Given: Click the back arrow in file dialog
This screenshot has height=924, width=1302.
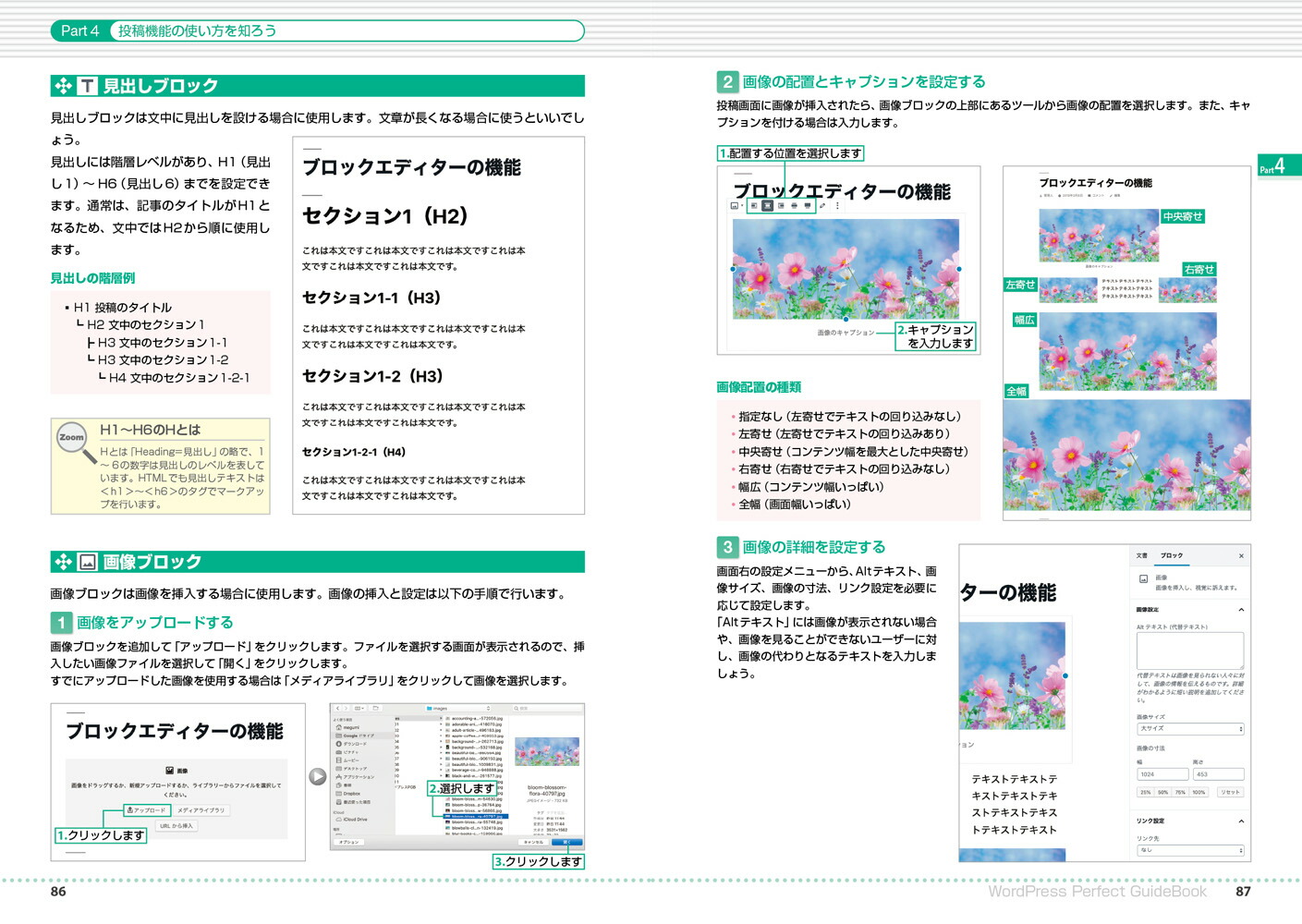Looking at the screenshot, I should point(337,709).
